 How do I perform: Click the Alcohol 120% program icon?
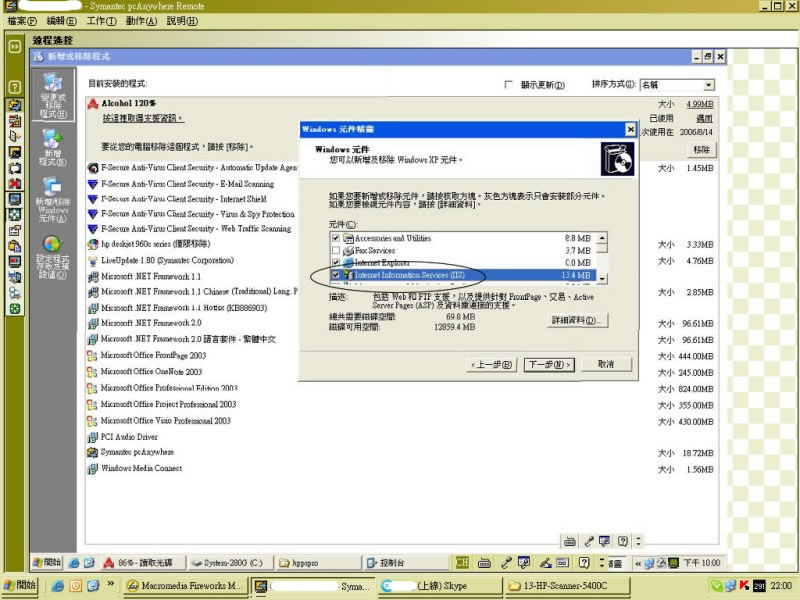tap(93, 104)
